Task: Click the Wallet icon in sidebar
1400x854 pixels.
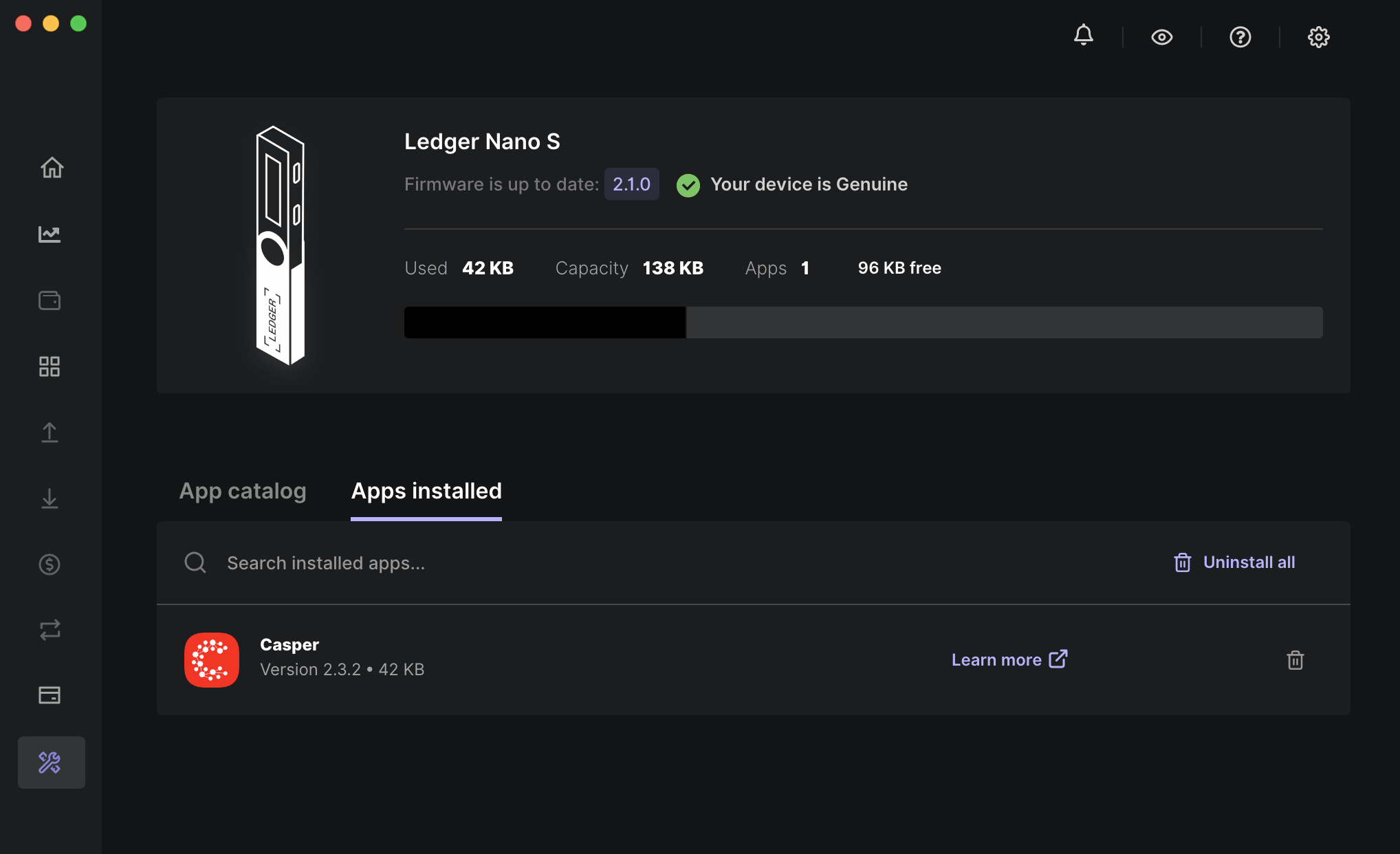Action: point(50,300)
